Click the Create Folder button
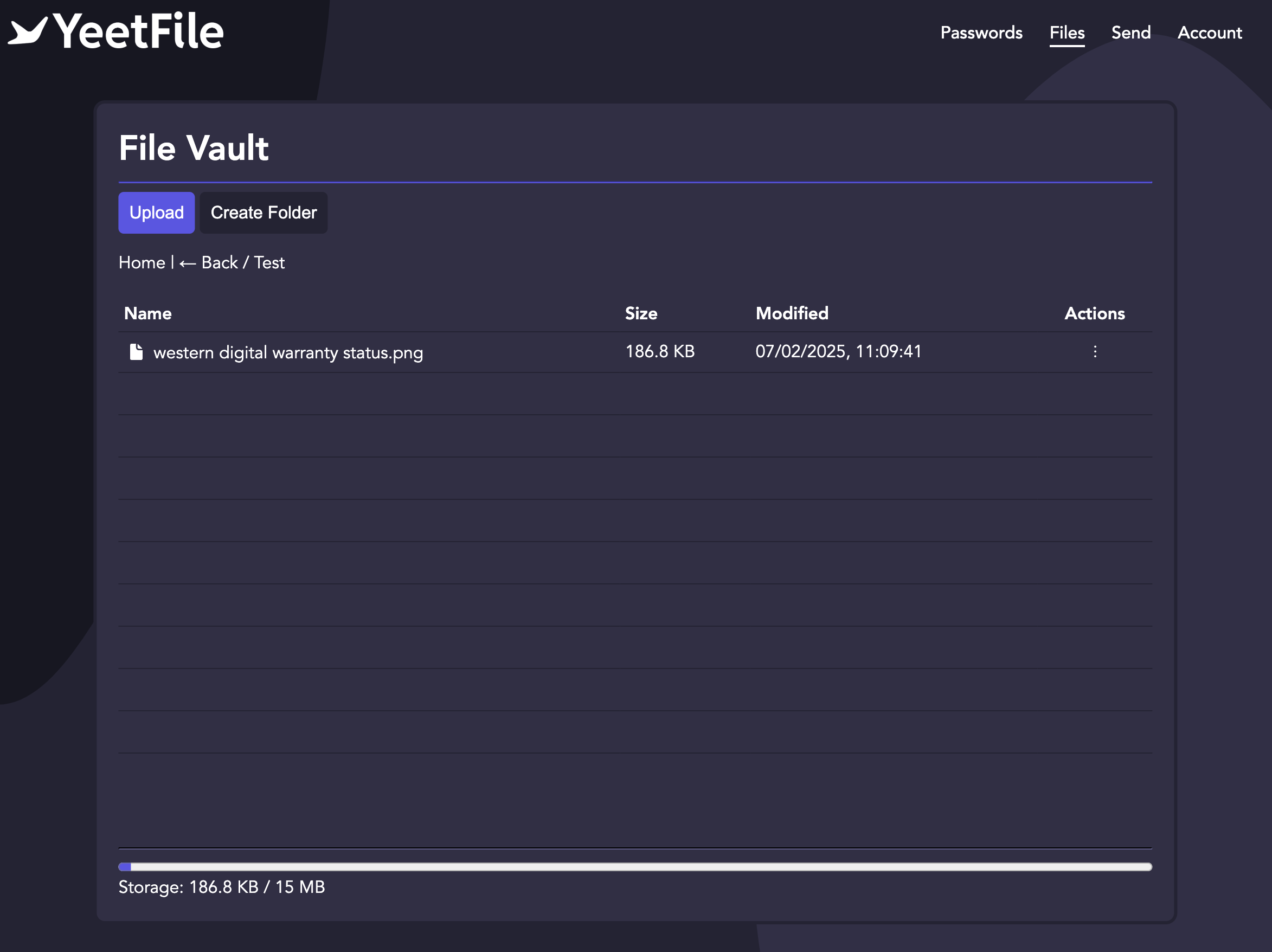Image resolution: width=1272 pixels, height=952 pixels. pos(264,213)
